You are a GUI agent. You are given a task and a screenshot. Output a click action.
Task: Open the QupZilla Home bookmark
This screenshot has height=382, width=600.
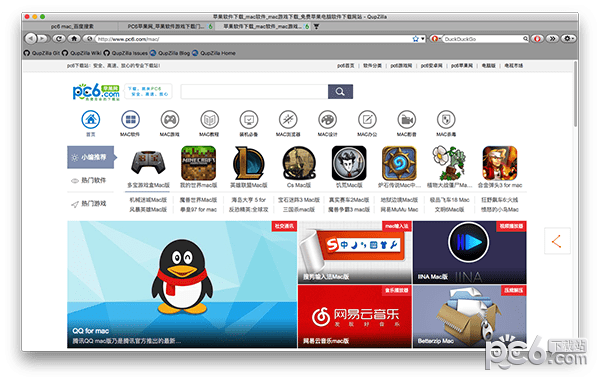[214, 53]
